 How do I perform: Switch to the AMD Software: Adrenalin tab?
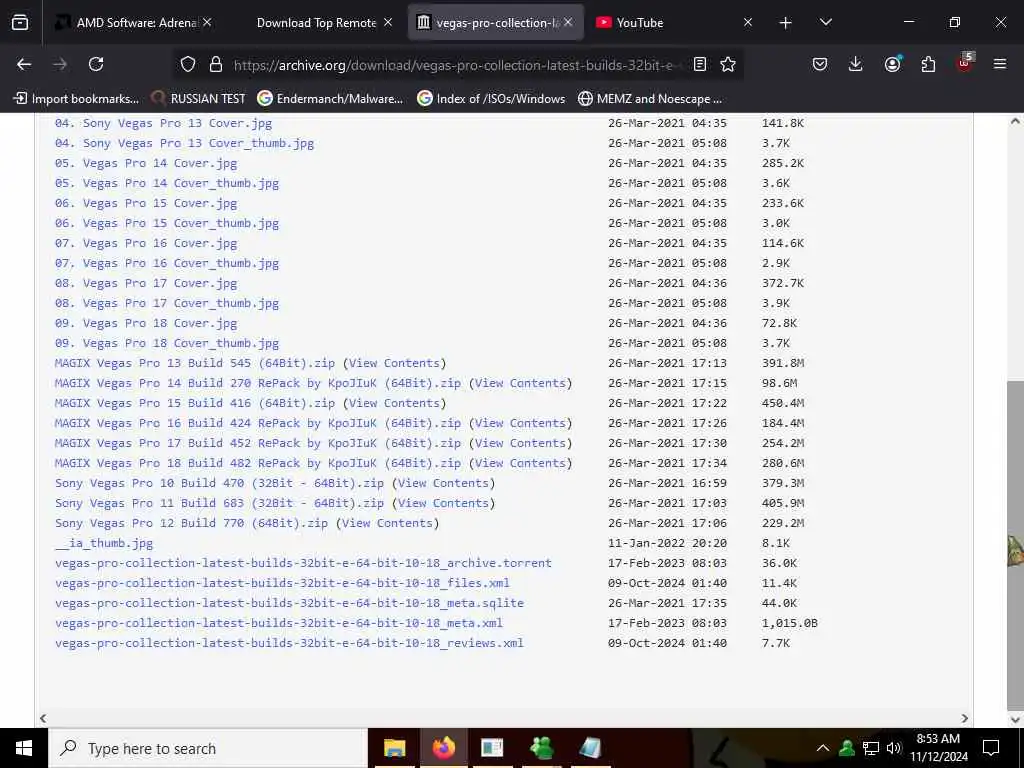(134, 22)
